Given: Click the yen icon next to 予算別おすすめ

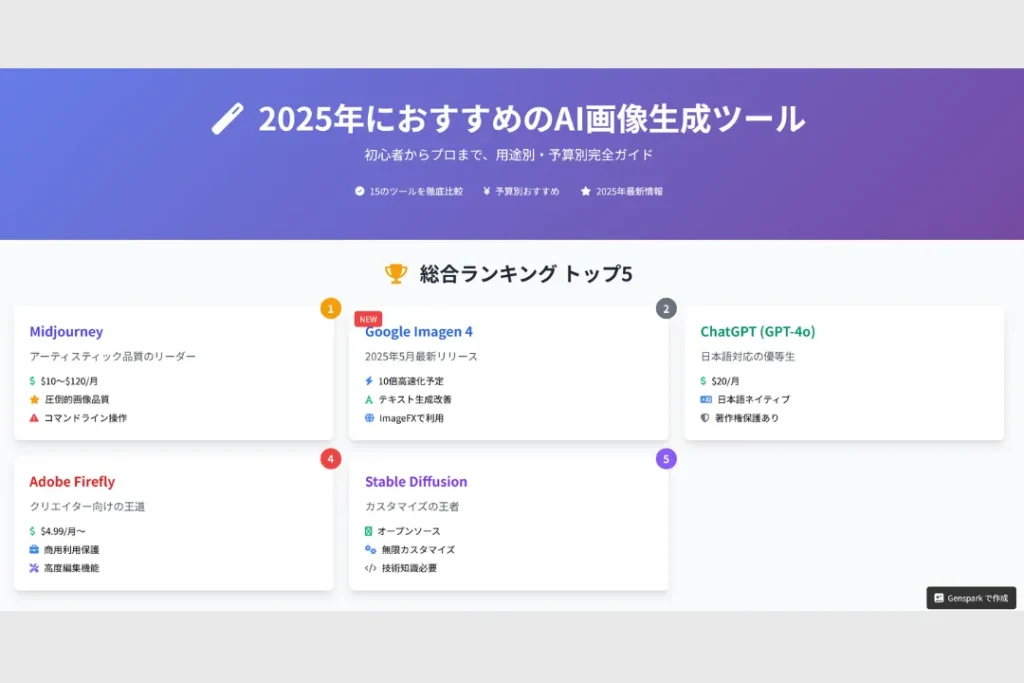Looking at the screenshot, I should click(487, 191).
